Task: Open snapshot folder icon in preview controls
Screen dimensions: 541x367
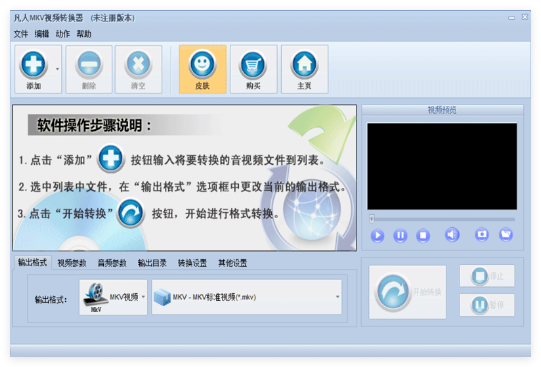Action: click(506, 235)
